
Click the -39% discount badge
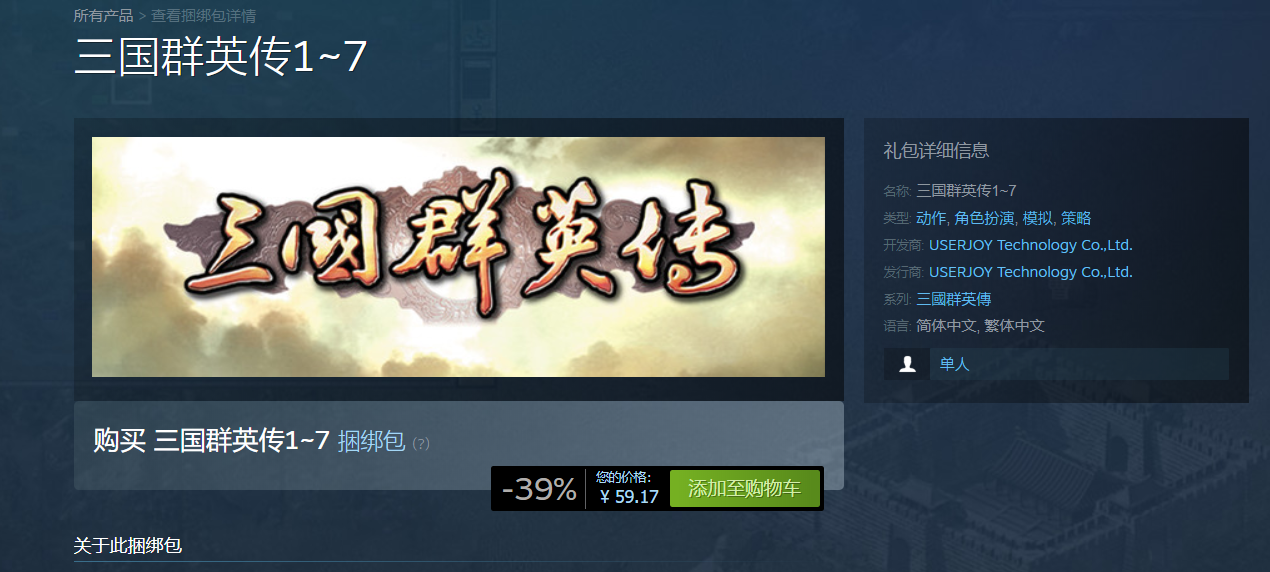539,489
